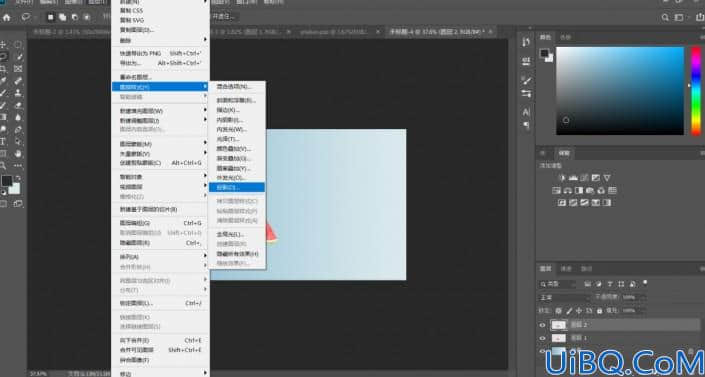Choose Drop Shadow (highlighted) in the submenu
This screenshot has height=377, width=705.
point(237,187)
